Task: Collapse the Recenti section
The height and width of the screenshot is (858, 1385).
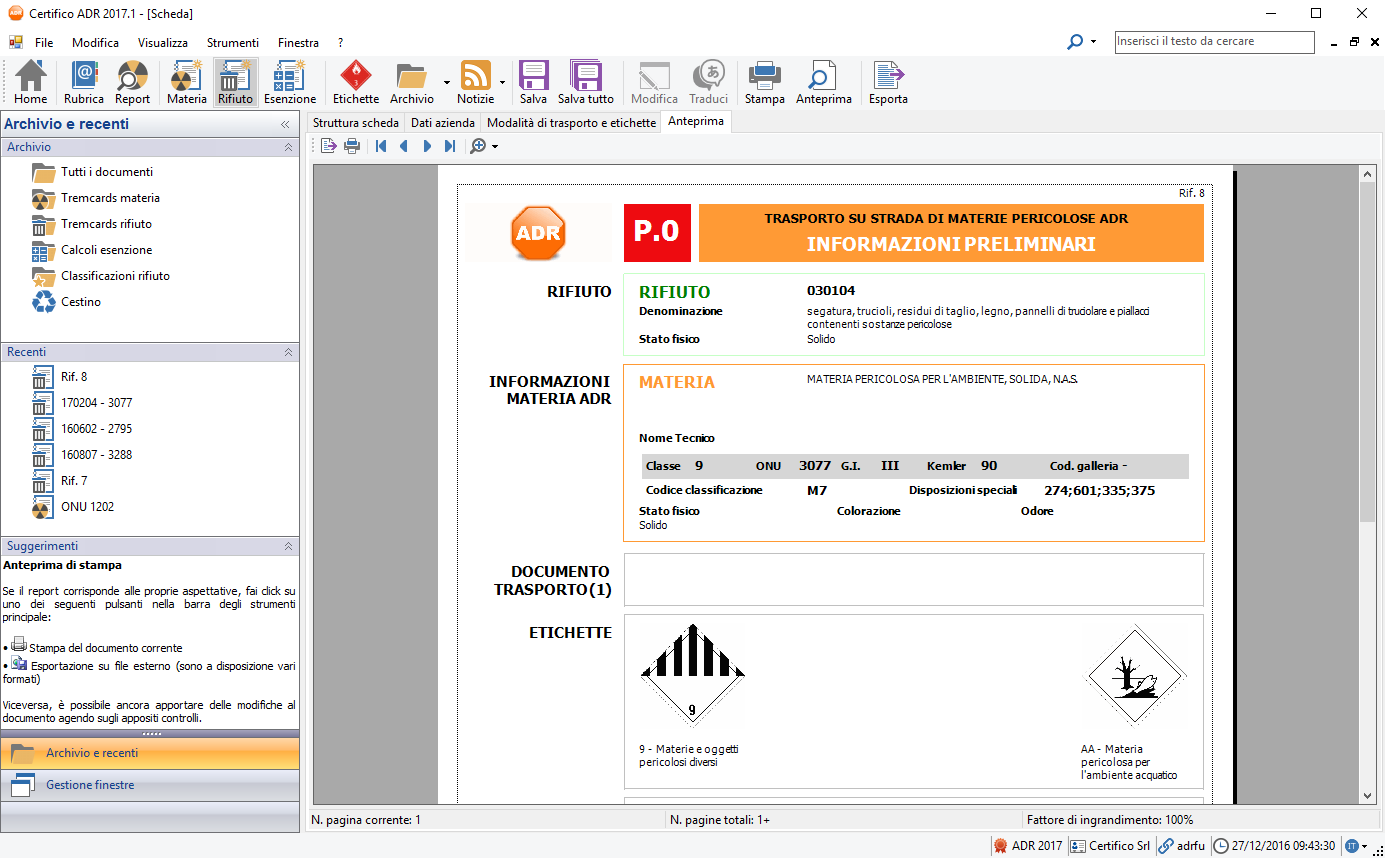Action: tap(287, 352)
